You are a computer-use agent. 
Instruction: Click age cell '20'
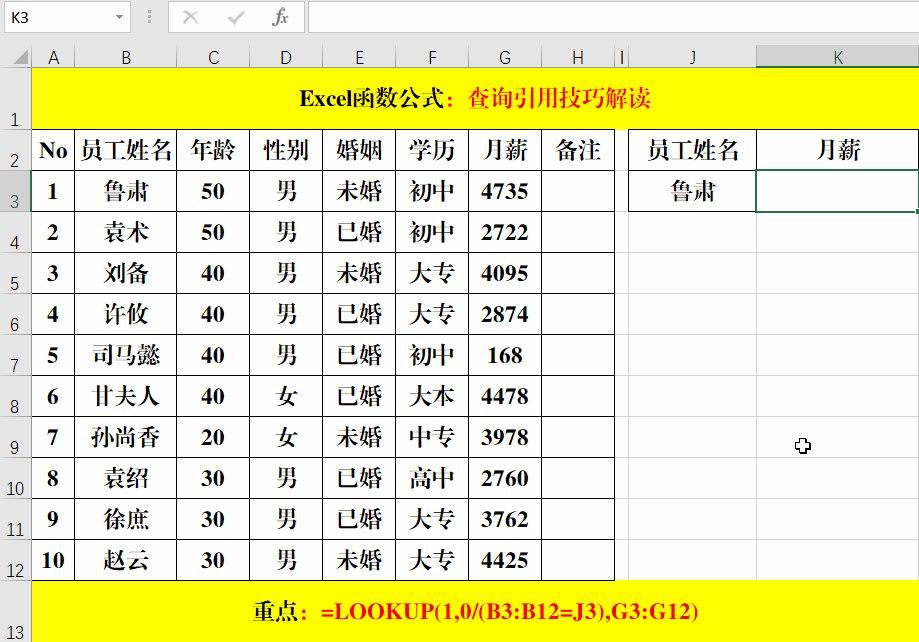[213, 437]
